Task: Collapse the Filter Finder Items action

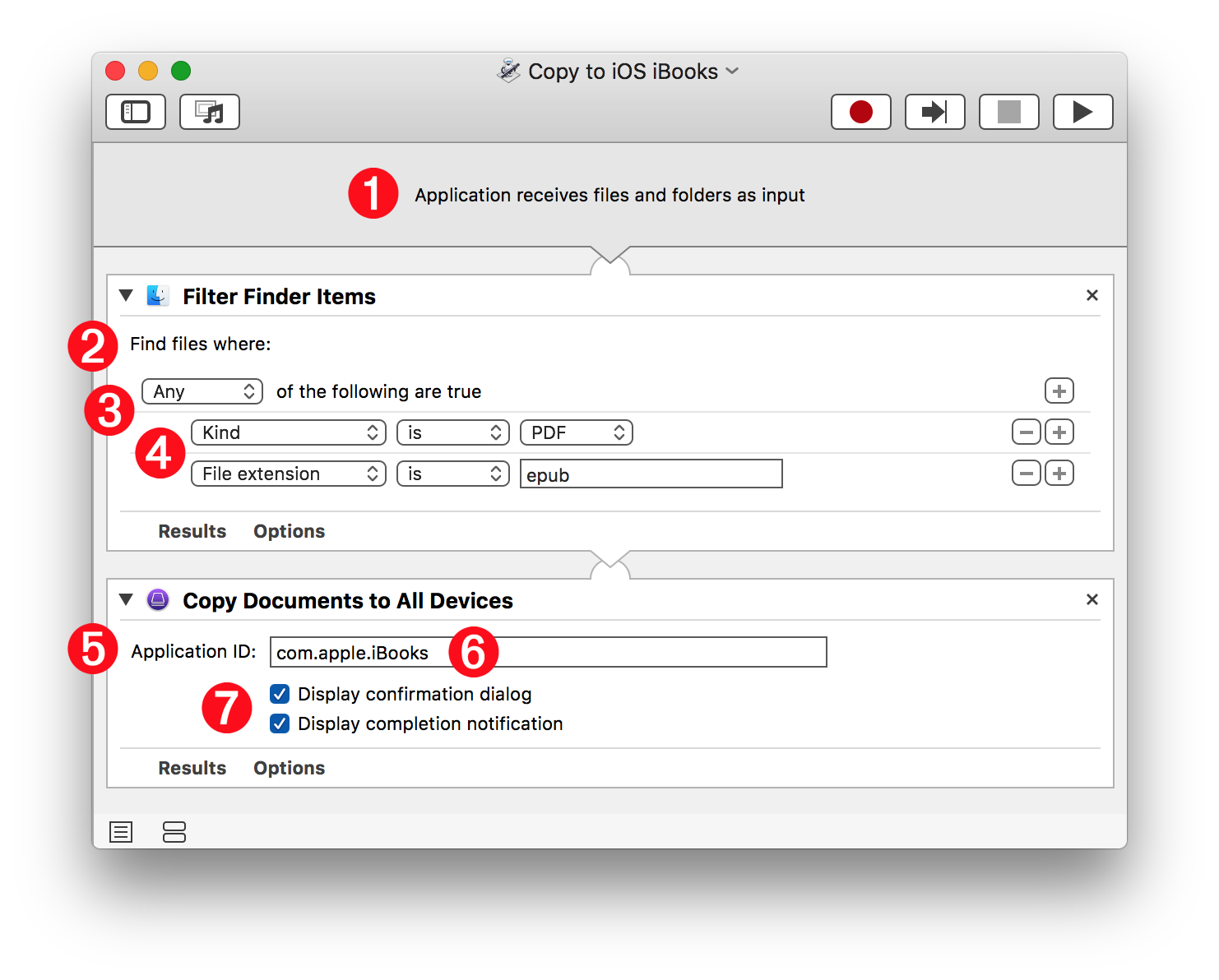Action: pos(126,295)
